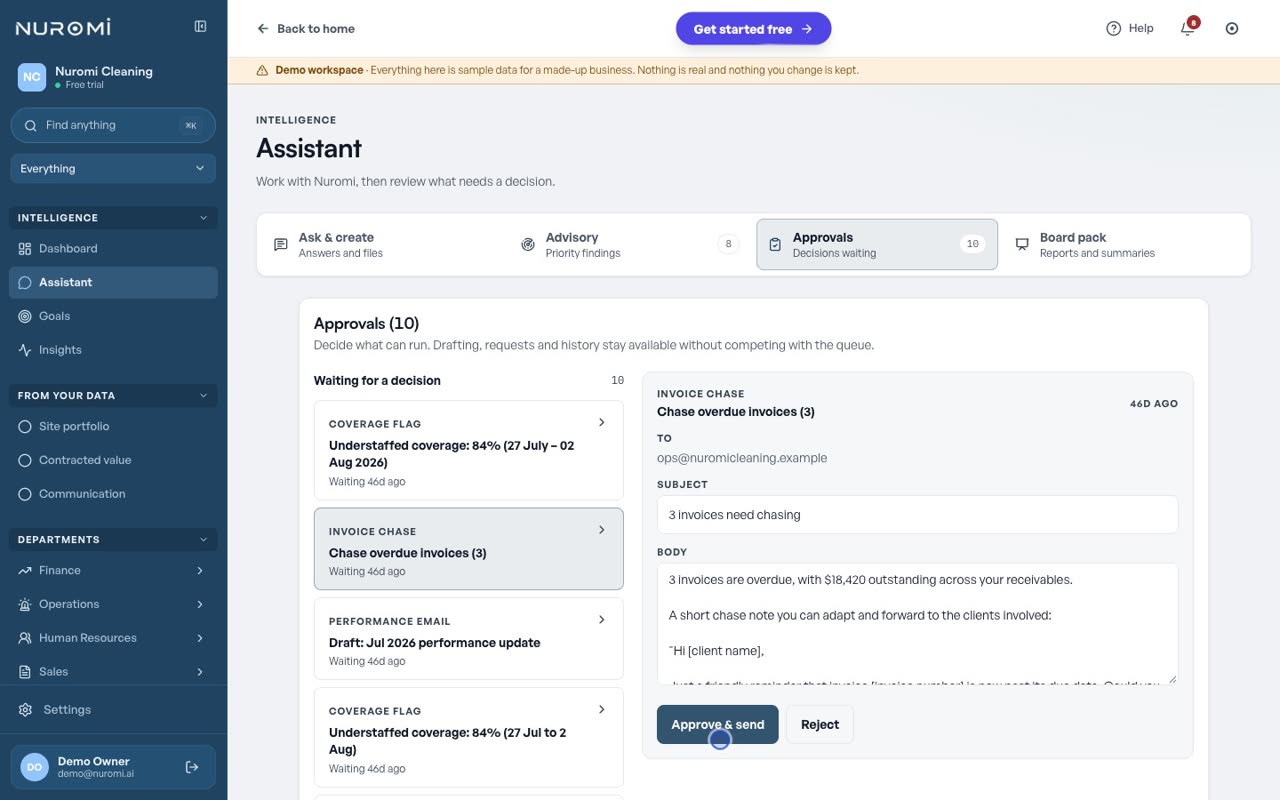
Task: Collapse the From Your Data section
Action: [x=113, y=396]
